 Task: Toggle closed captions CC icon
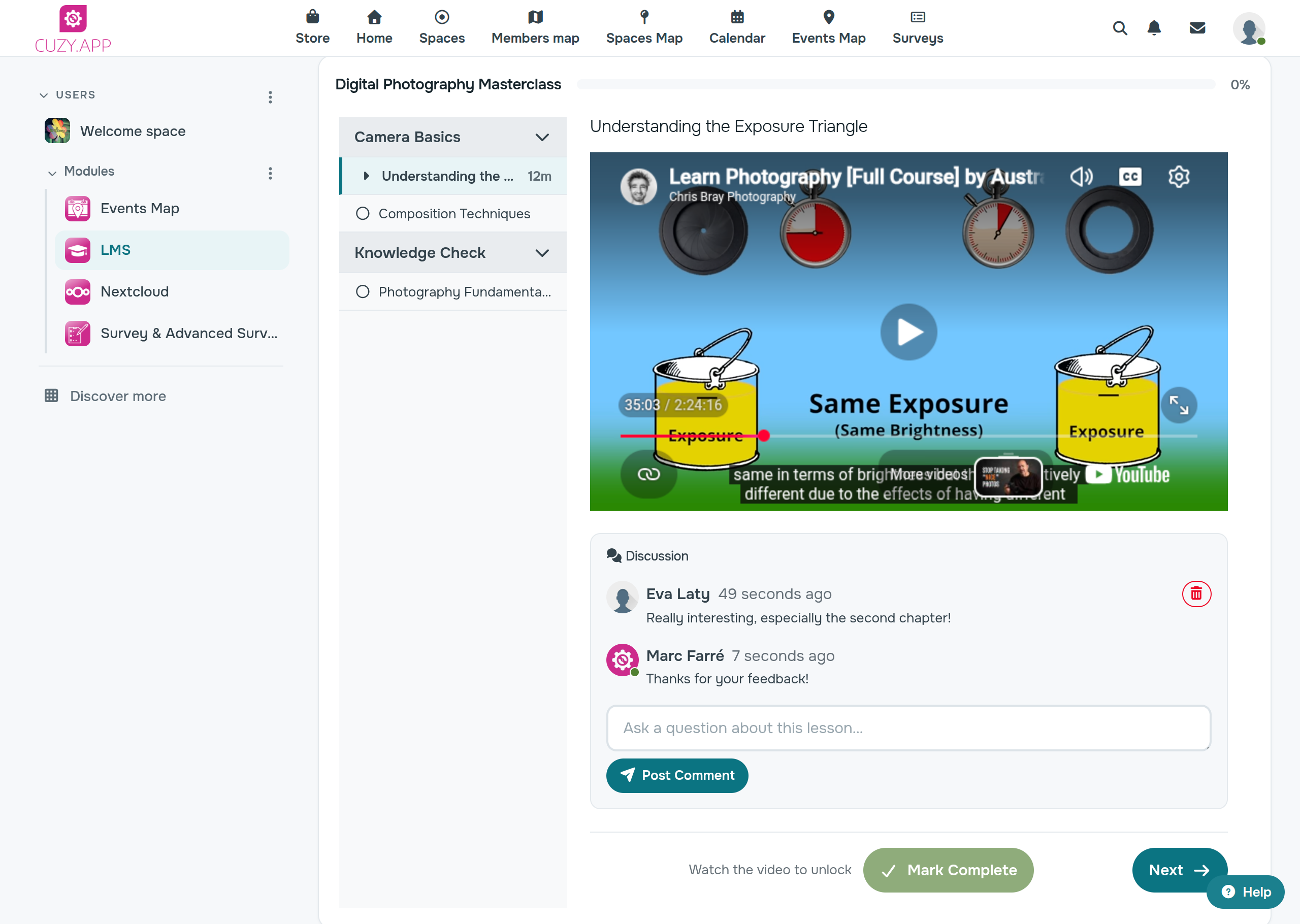1130,177
